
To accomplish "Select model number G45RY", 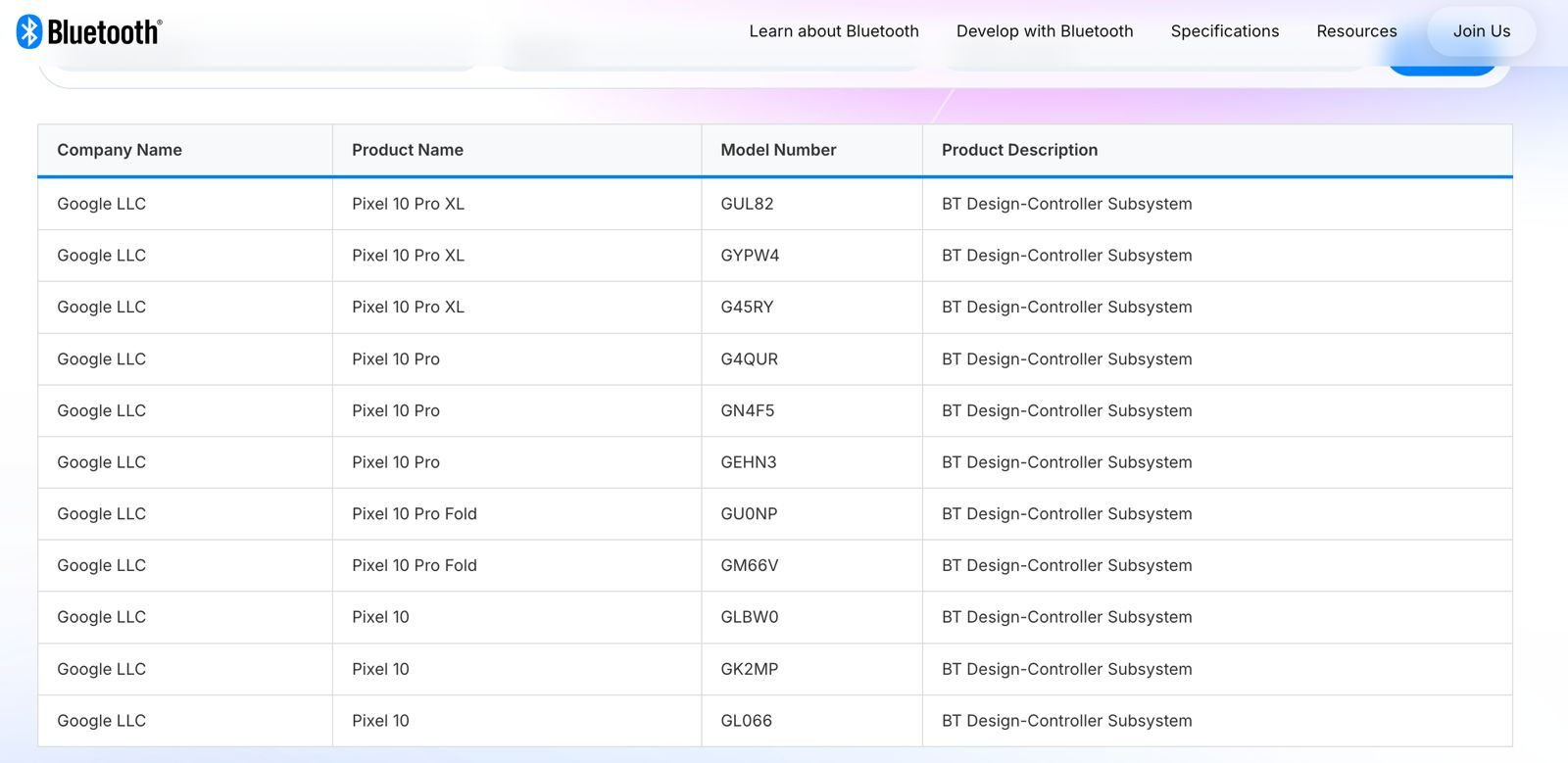I will [747, 308].
